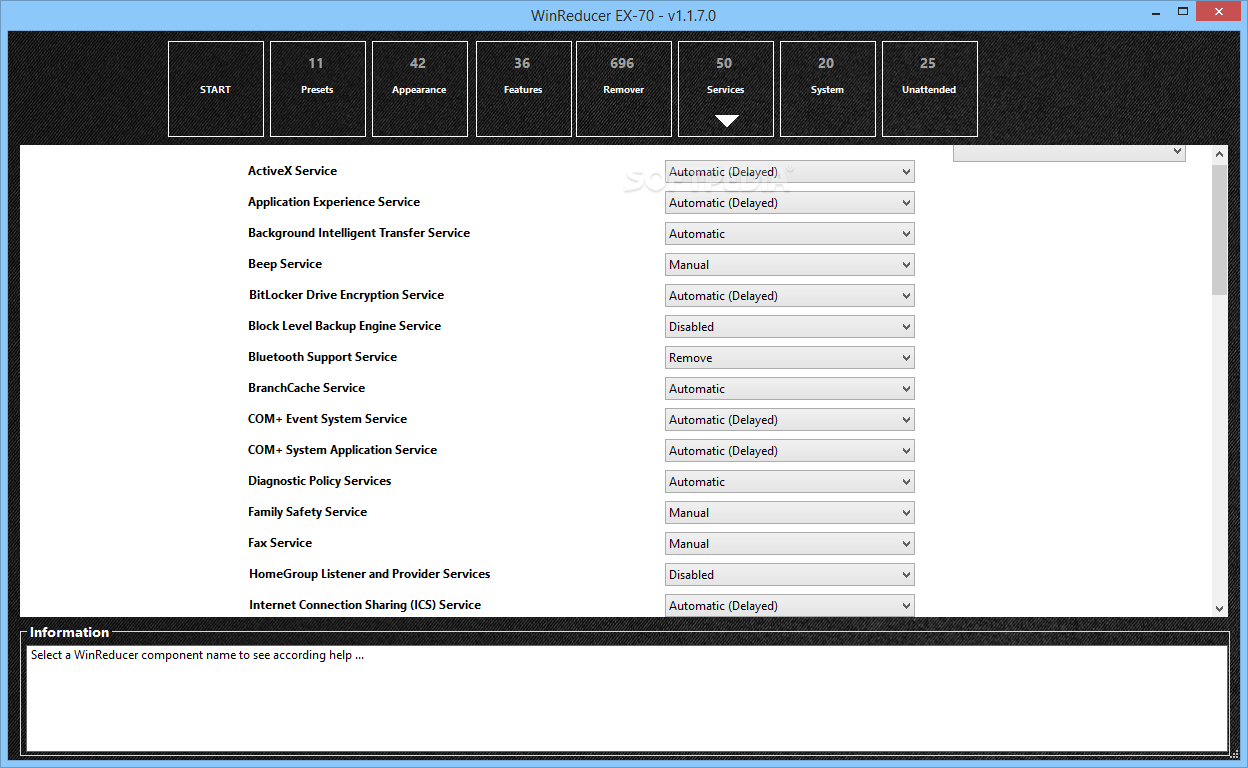Open the System tile
This screenshot has height=768, width=1248.
pos(828,89)
